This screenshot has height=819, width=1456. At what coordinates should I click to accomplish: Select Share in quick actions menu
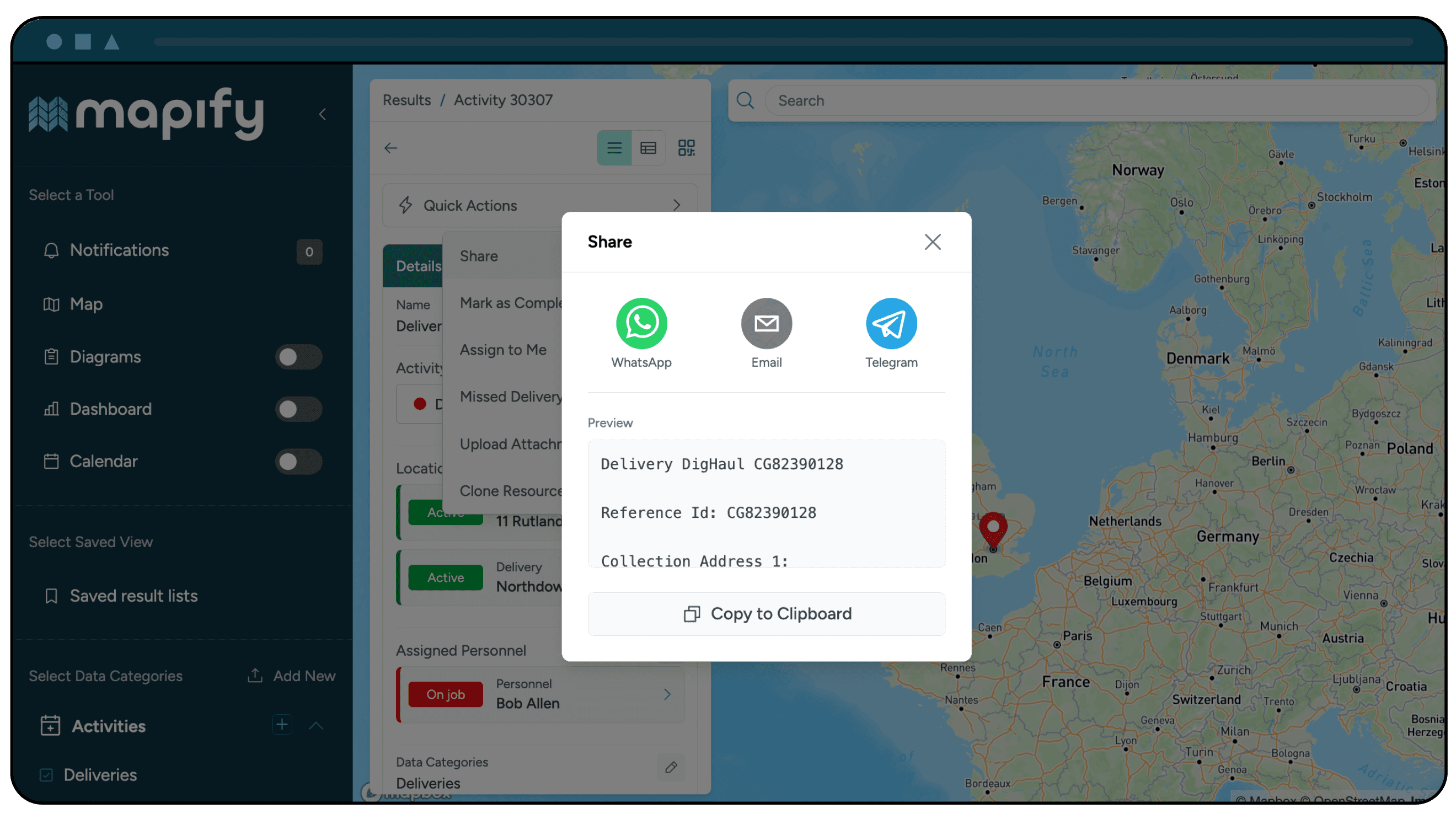(x=478, y=256)
